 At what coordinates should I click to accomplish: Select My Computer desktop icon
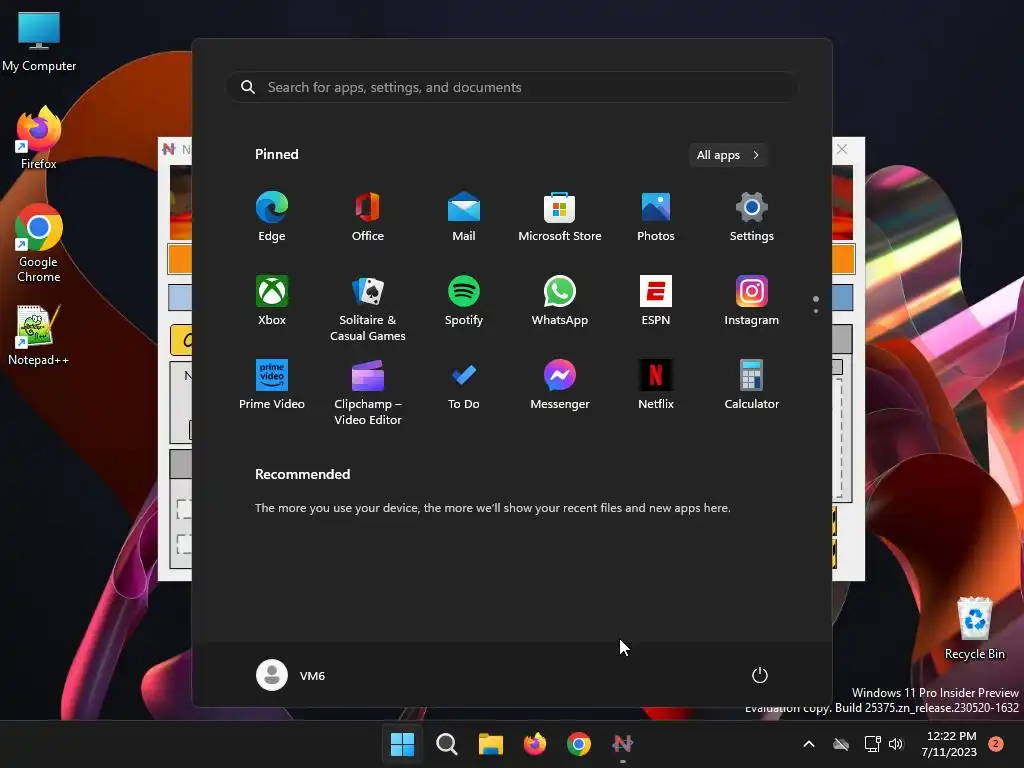click(x=39, y=41)
